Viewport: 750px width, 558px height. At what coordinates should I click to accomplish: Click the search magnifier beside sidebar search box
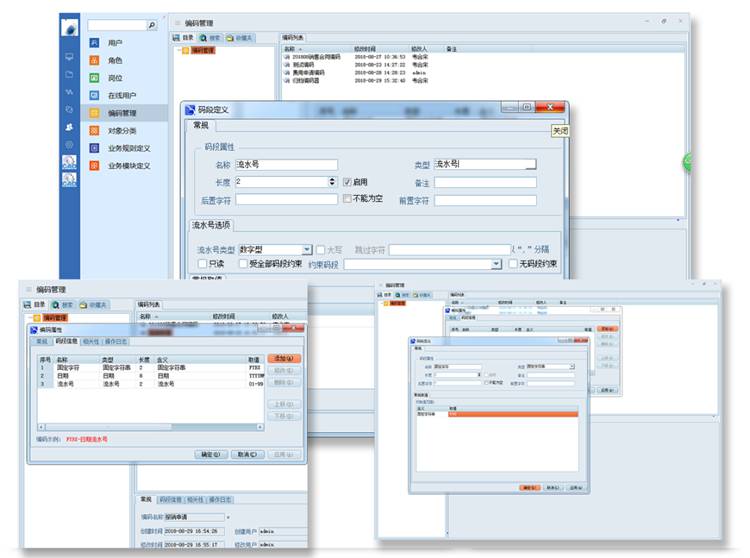click(151, 24)
